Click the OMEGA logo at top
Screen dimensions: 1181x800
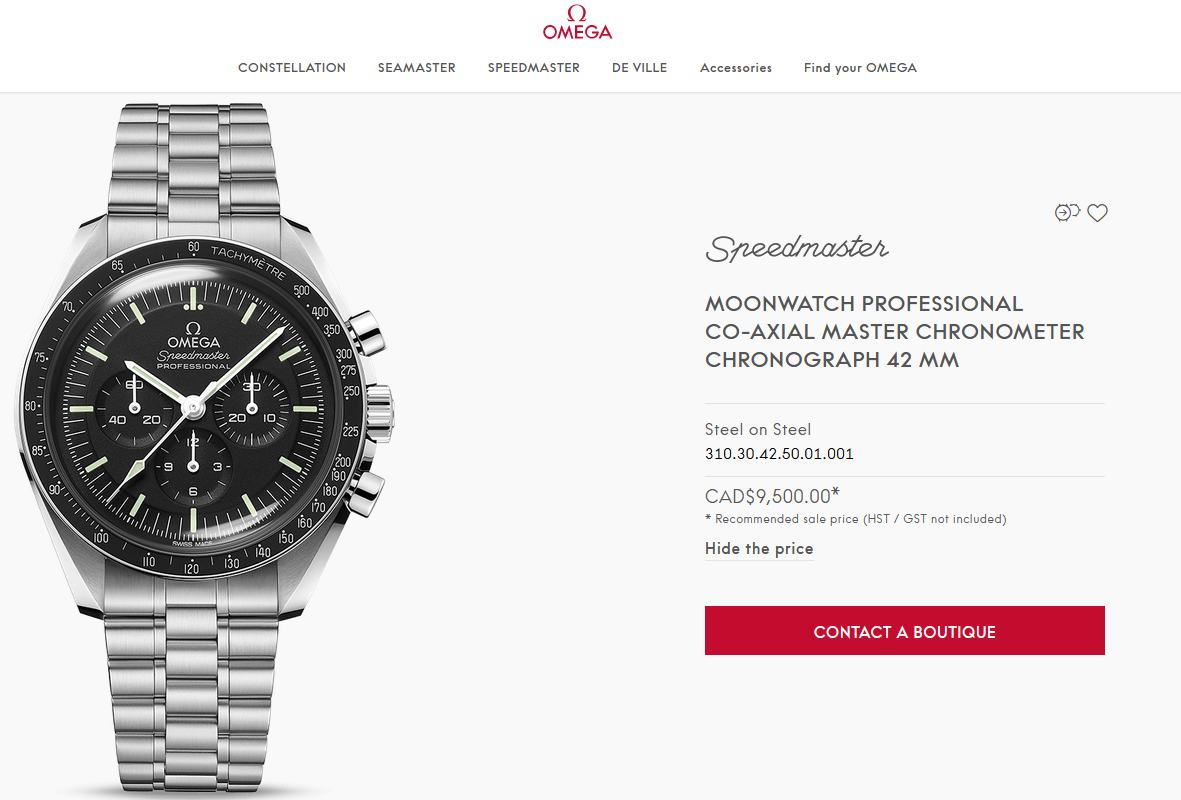pyautogui.click(x=577, y=23)
